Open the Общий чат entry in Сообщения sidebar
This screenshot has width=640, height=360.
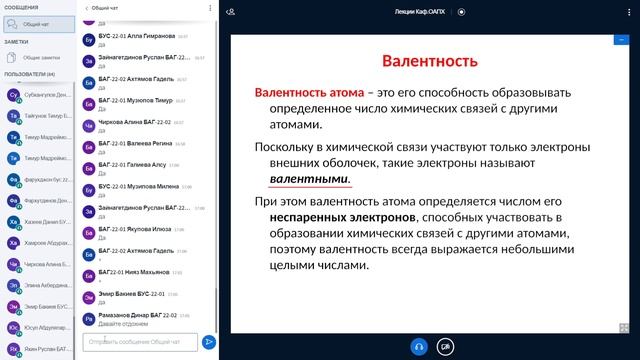point(39,24)
